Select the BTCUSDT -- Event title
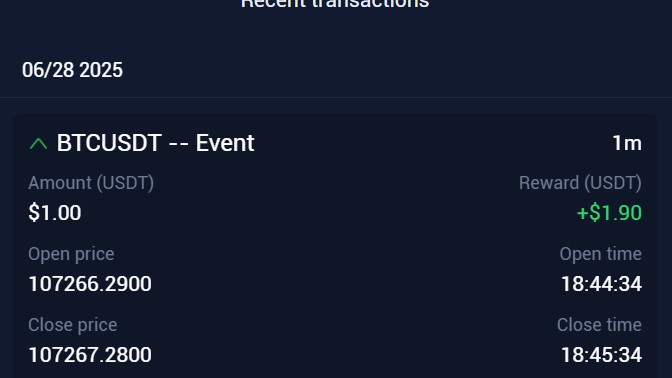This screenshot has width=672, height=378. tap(156, 143)
